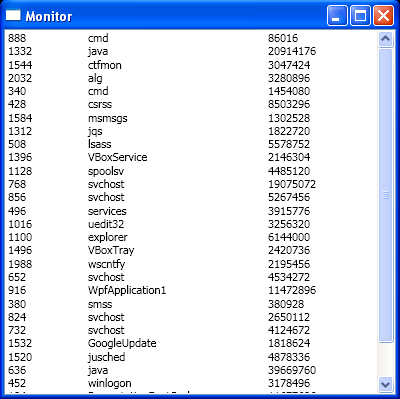Viewport: 400px width, 399px height.
Task: Click process ID 1532
Action: click(x=20, y=343)
